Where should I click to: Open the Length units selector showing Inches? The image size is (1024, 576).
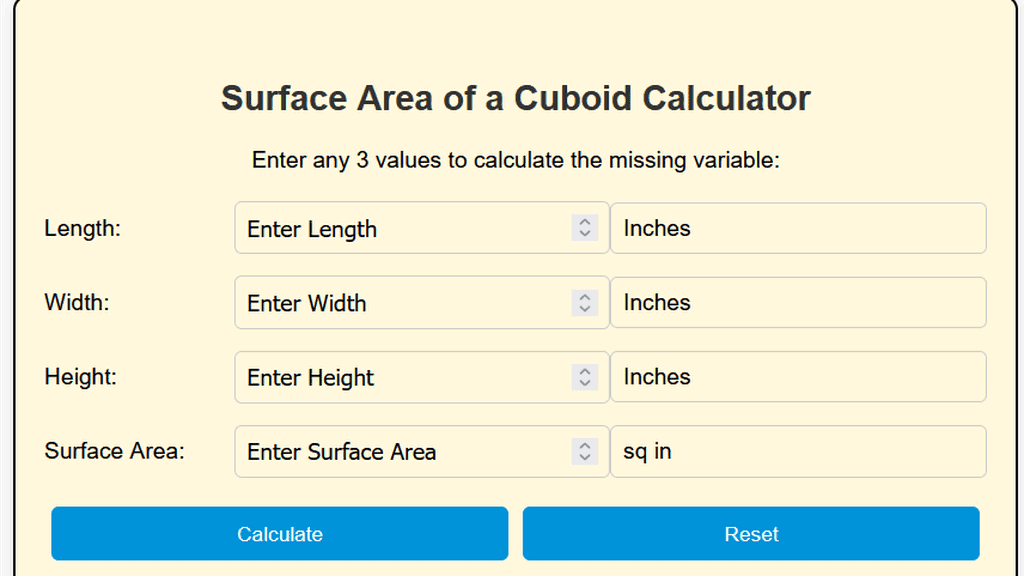(797, 228)
